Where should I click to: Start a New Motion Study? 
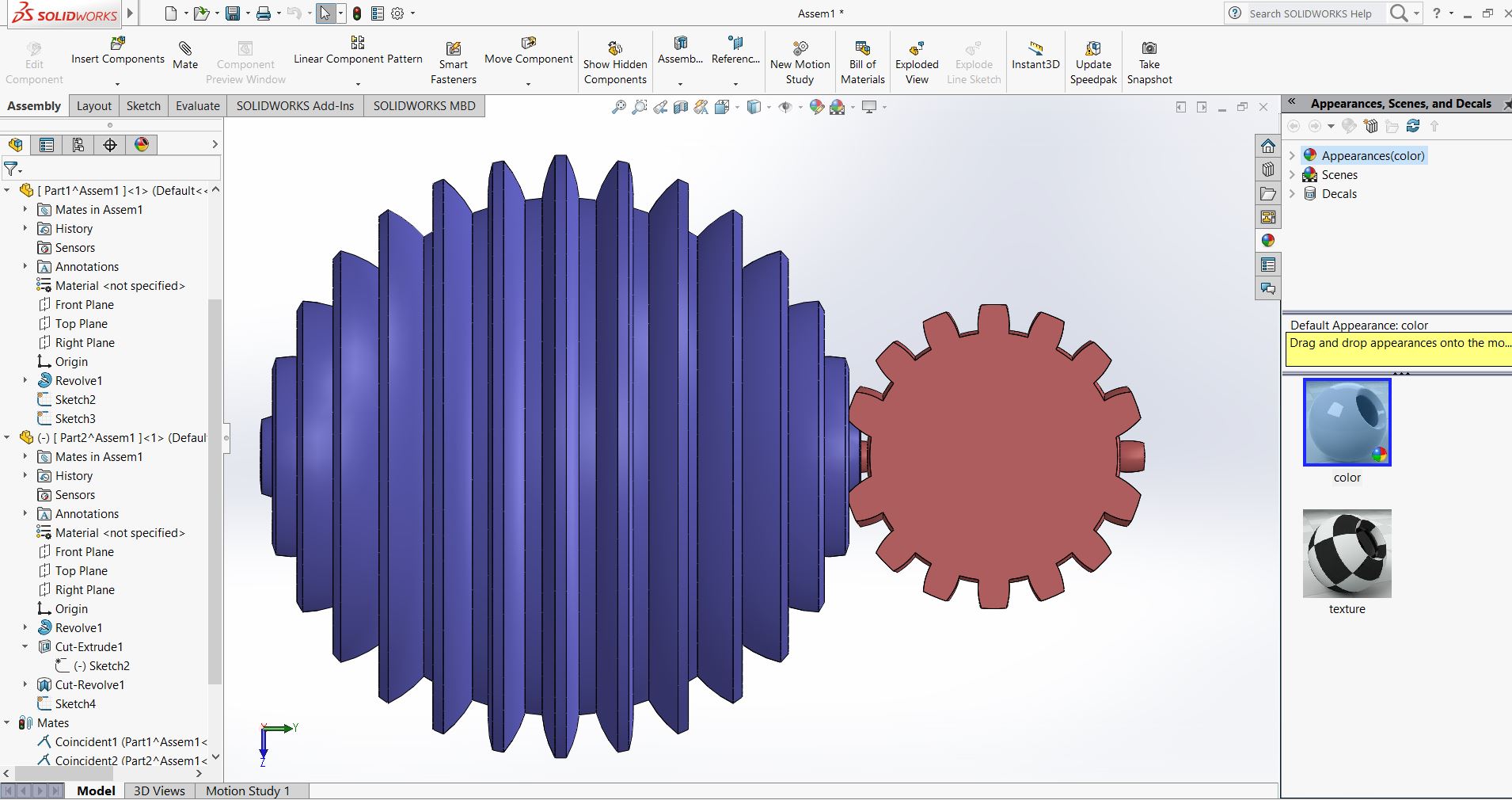click(x=800, y=63)
